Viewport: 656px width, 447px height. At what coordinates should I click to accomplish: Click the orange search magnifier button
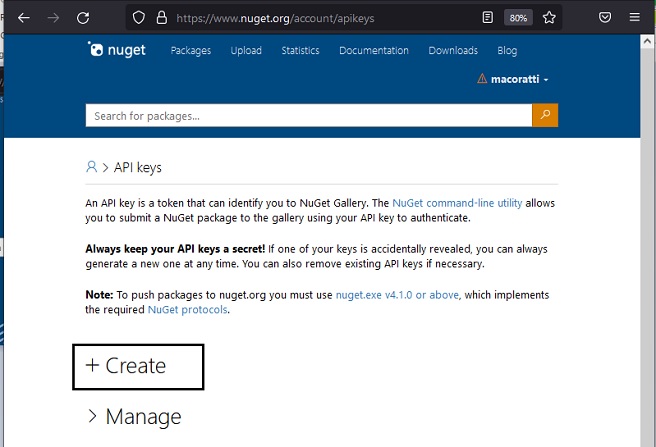pyautogui.click(x=545, y=115)
